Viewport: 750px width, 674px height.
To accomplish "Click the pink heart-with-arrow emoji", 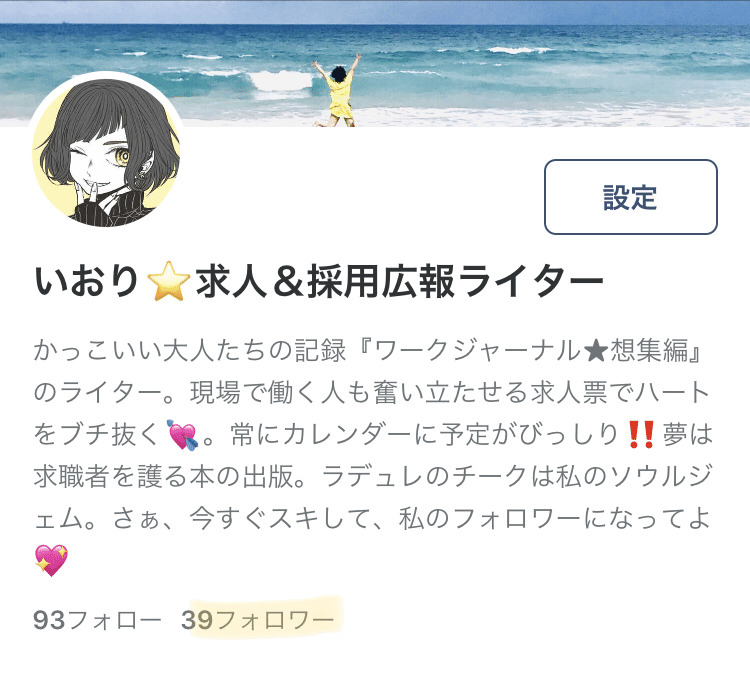I will click(182, 435).
